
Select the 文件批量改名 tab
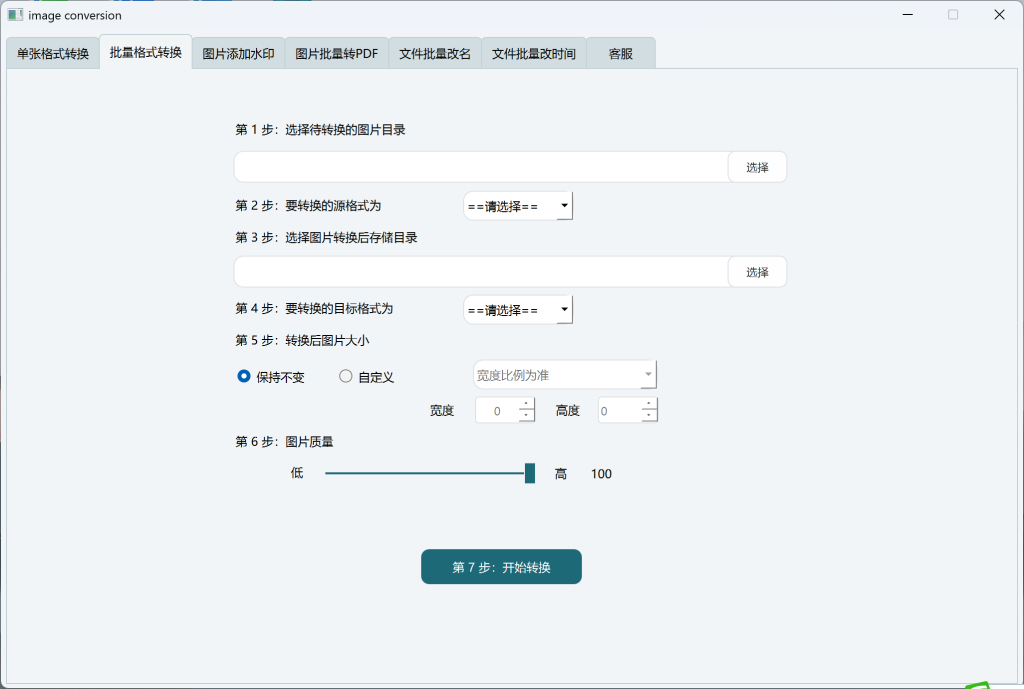tap(435, 54)
